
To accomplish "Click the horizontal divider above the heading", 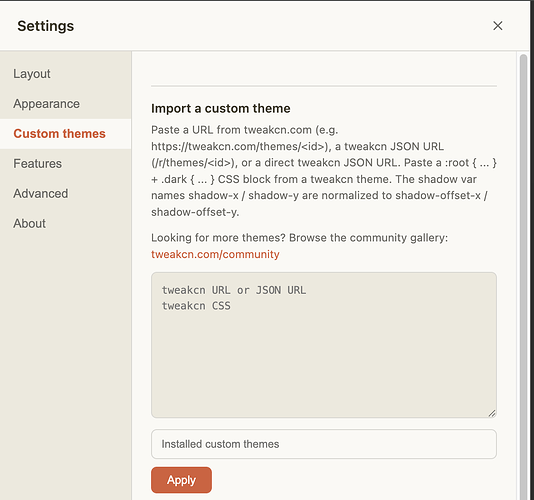I will pyautogui.click(x=324, y=86).
